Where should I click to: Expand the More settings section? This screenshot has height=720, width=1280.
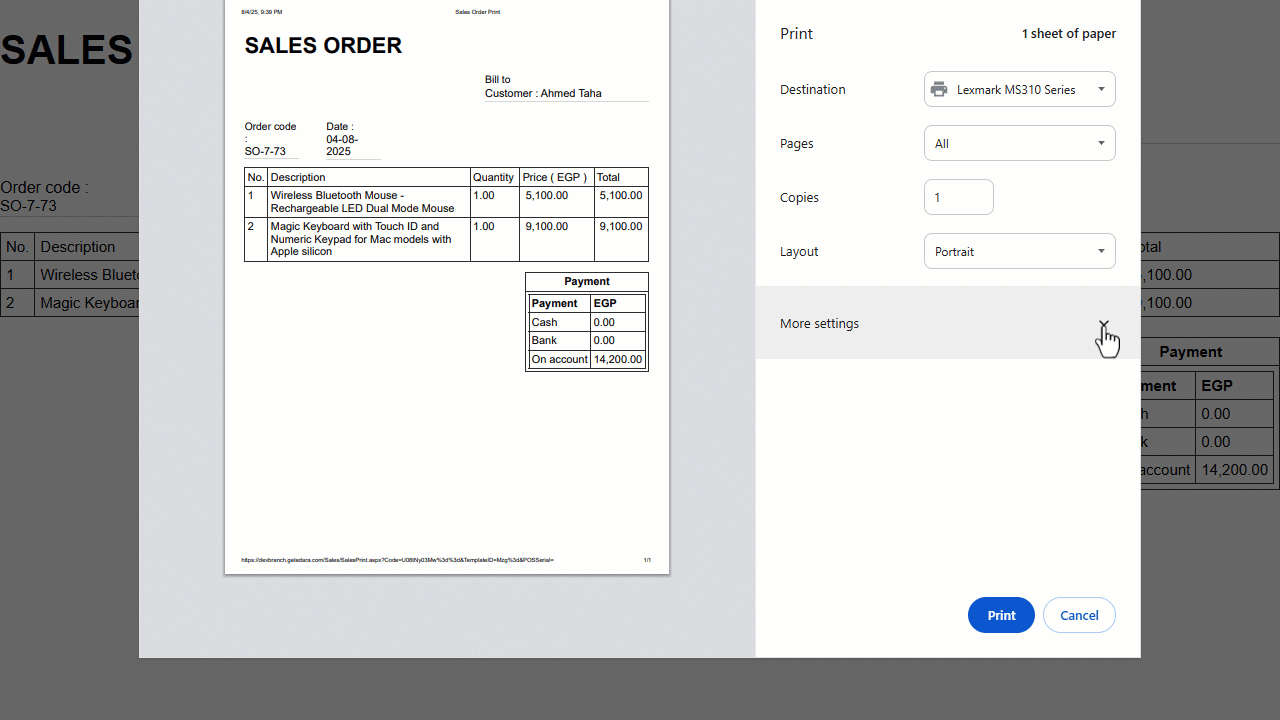pos(947,323)
